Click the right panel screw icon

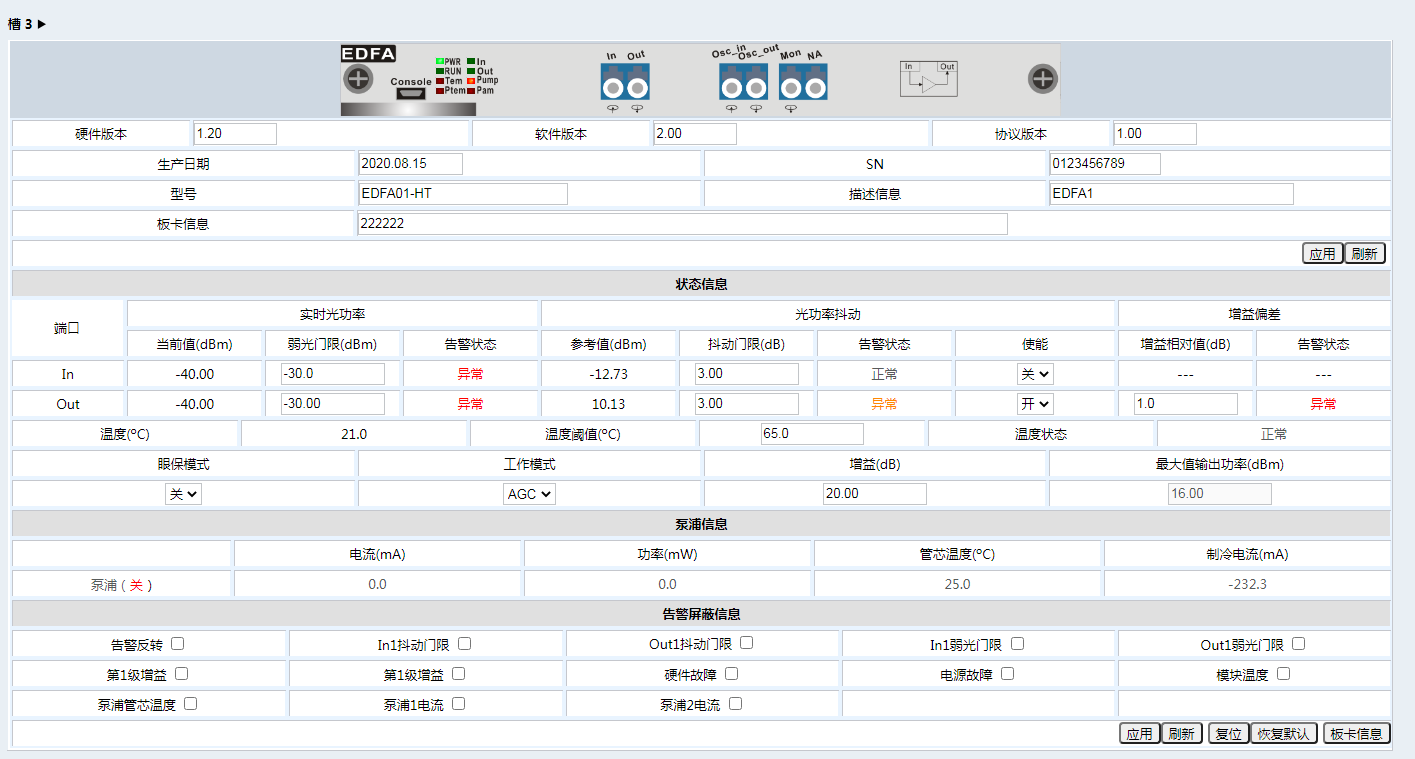1042,78
